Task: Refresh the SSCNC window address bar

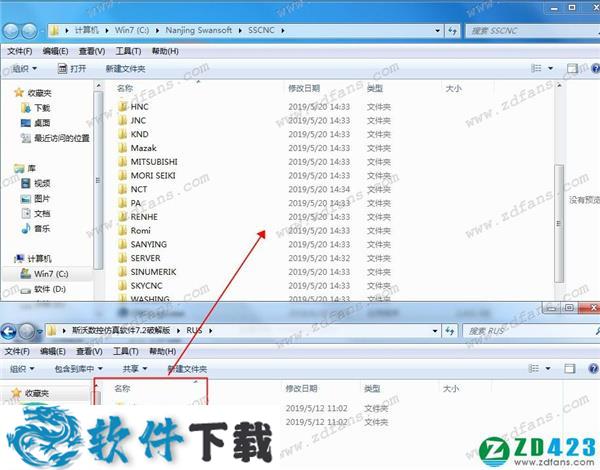Action: pos(452,31)
